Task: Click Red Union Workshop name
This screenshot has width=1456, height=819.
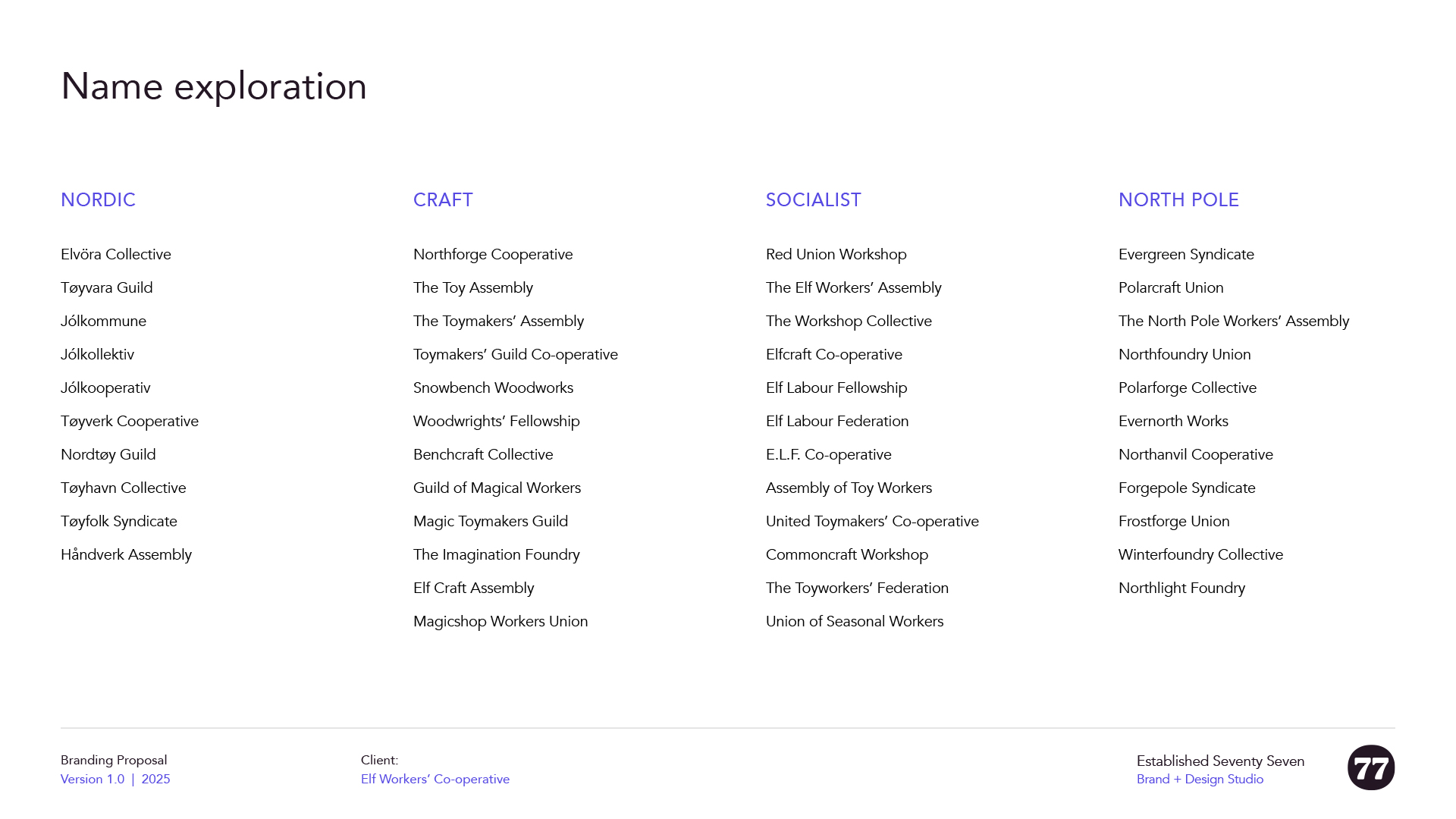Action: pyautogui.click(x=836, y=254)
